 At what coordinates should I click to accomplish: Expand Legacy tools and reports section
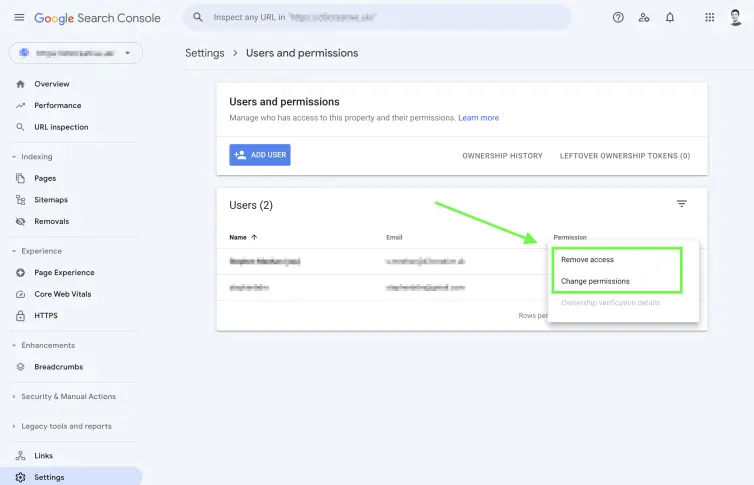tap(14, 426)
